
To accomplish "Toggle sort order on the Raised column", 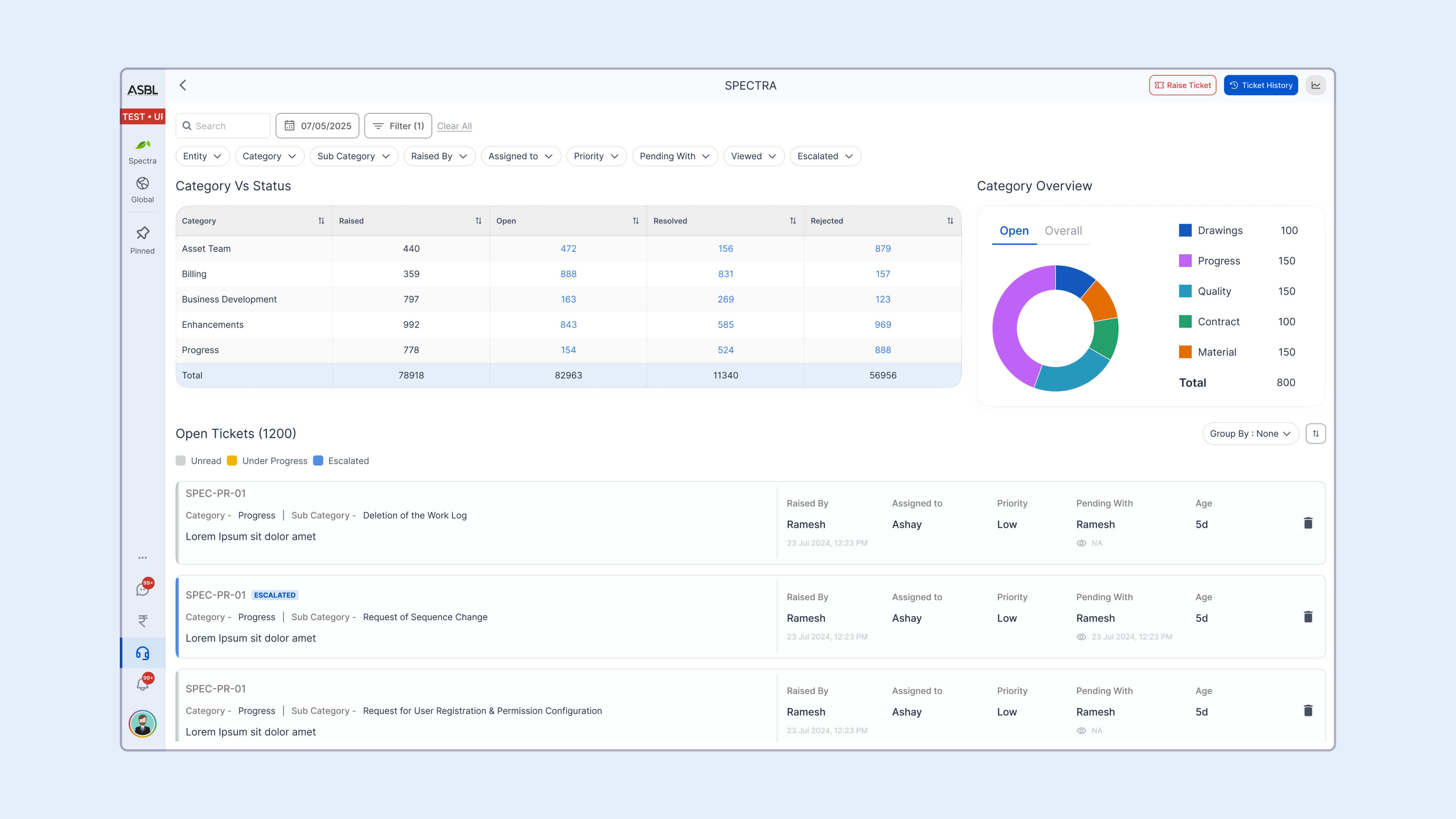I will point(478,221).
